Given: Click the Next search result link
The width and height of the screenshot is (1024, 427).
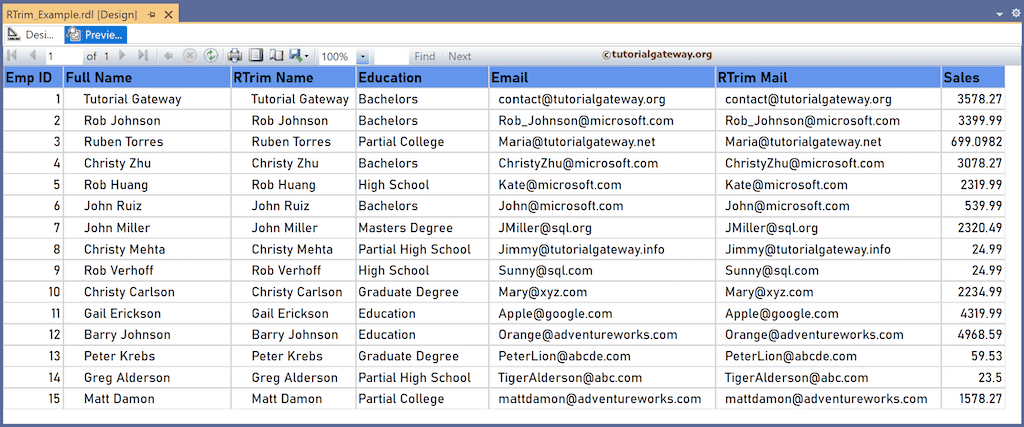Looking at the screenshot, I should point(460,57).
